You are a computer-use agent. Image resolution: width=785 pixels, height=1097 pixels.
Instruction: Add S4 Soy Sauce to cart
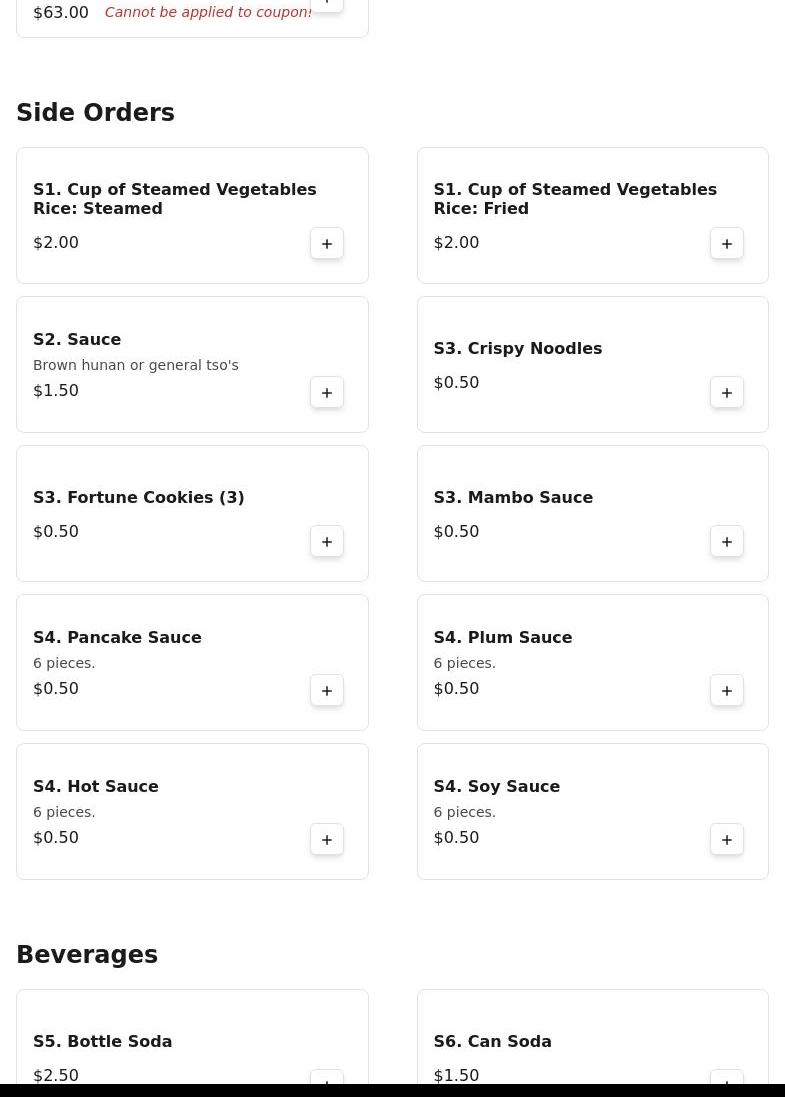tap(727, 840)
